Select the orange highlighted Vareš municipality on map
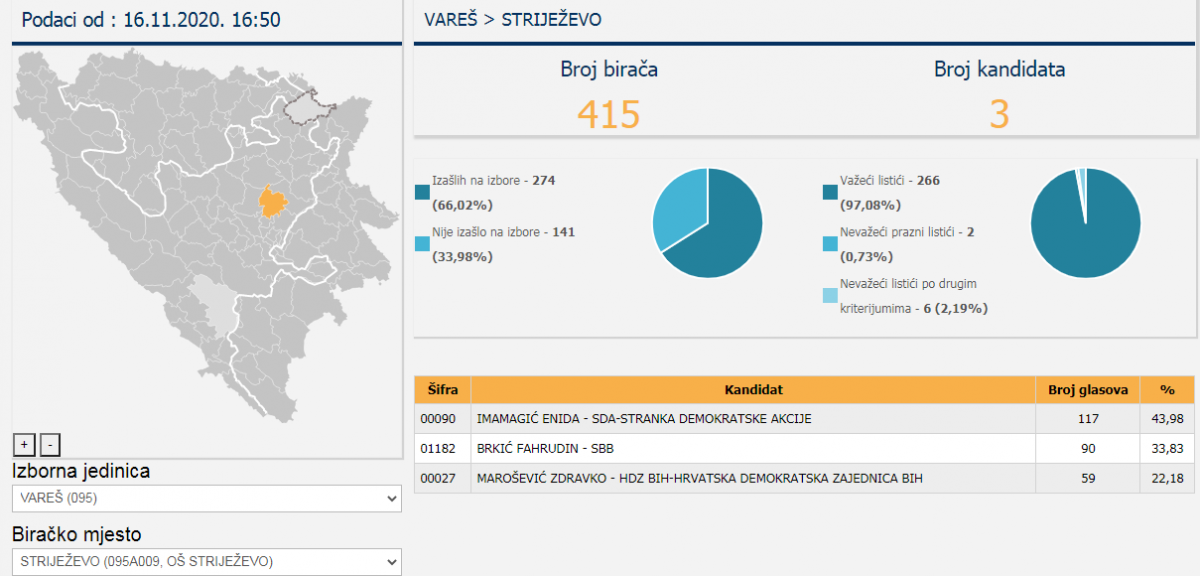The height and width of the screenshot is (576, 1200). pyautogui.click(x=273, y=201)
